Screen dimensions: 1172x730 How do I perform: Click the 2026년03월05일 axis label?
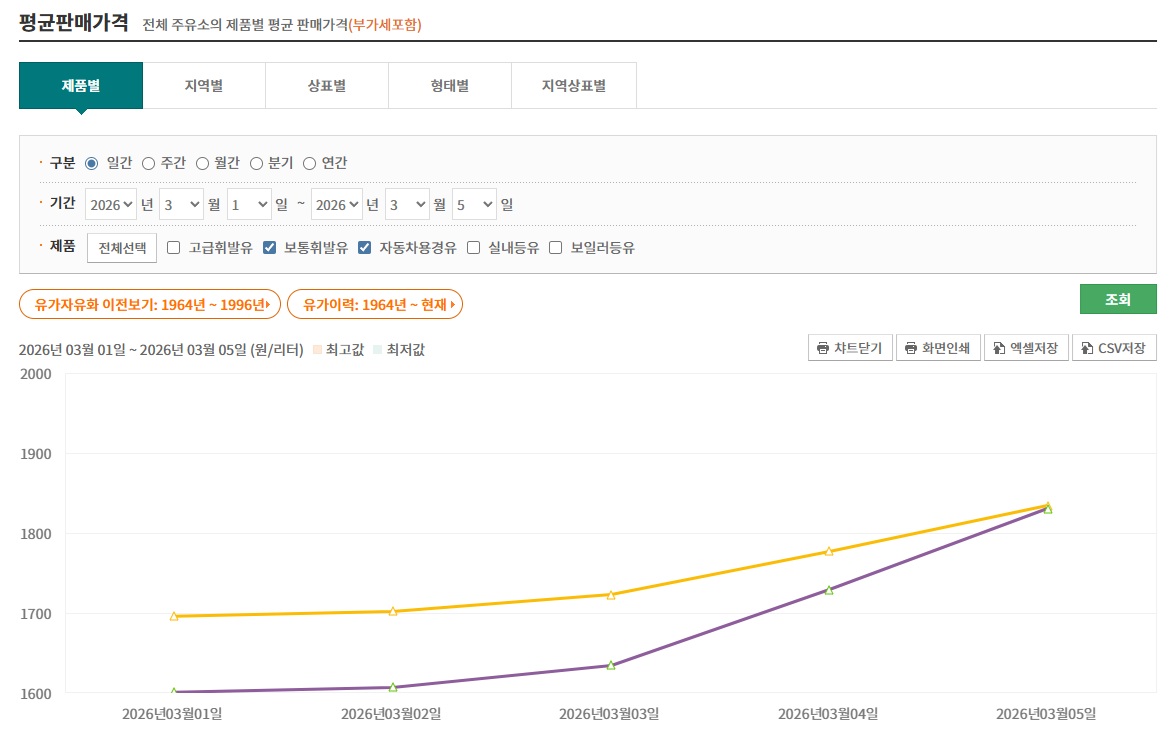point(1046,714)
